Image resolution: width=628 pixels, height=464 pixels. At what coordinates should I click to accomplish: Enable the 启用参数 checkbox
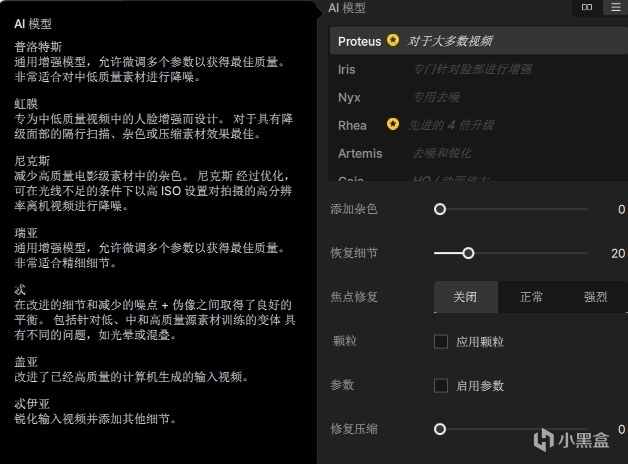441,386
